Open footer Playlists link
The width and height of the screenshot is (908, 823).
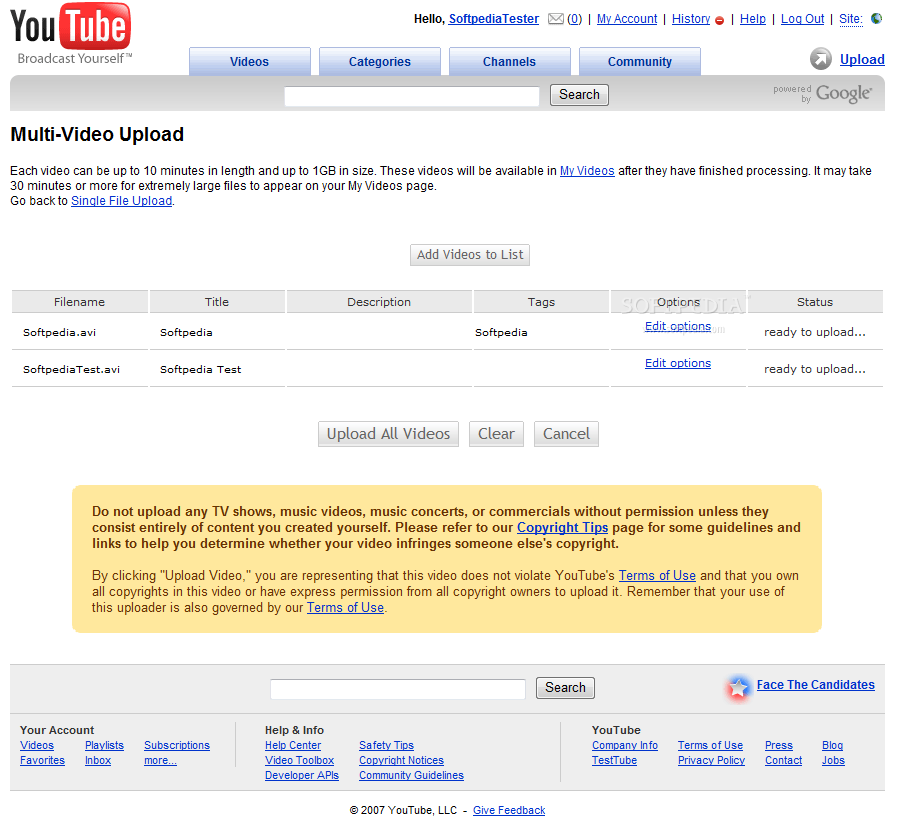[104, 745]
